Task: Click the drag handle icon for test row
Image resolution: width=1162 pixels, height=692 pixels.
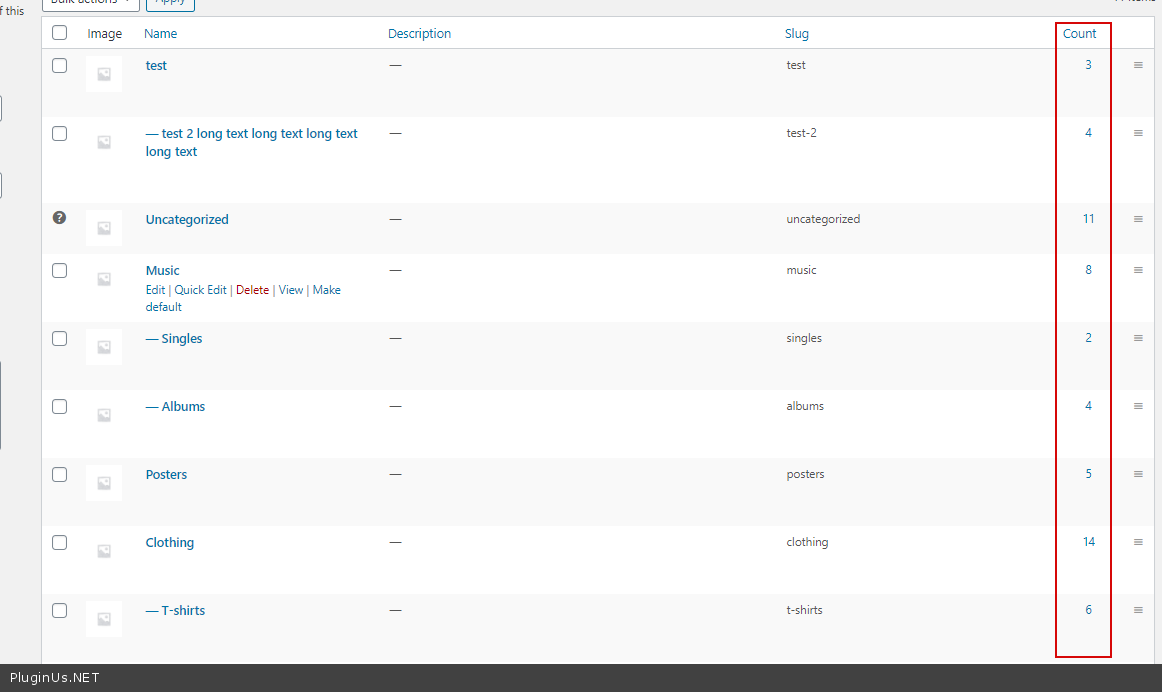Action: click(x=1138, y=66)
